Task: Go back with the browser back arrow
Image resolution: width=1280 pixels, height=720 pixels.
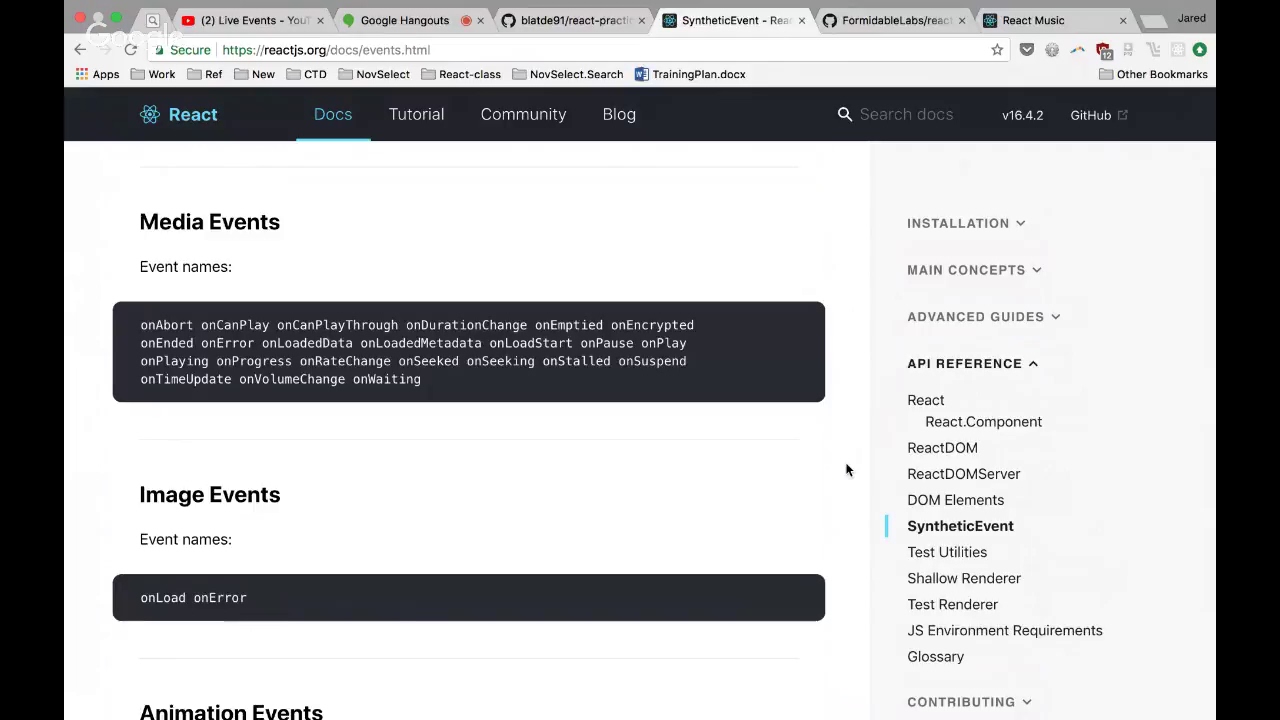Action: pyautogui.click(x=80, y=50)
